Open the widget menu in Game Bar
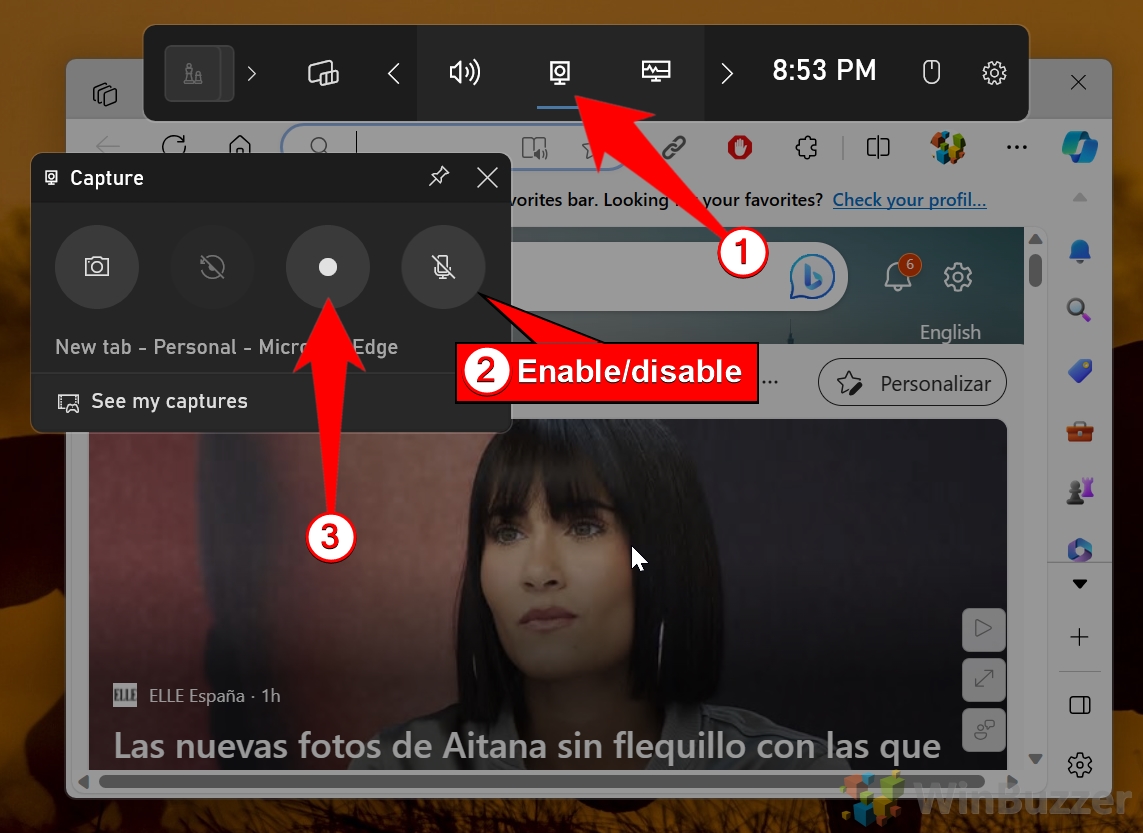1143x833 pixels. (x=323, y=73)
